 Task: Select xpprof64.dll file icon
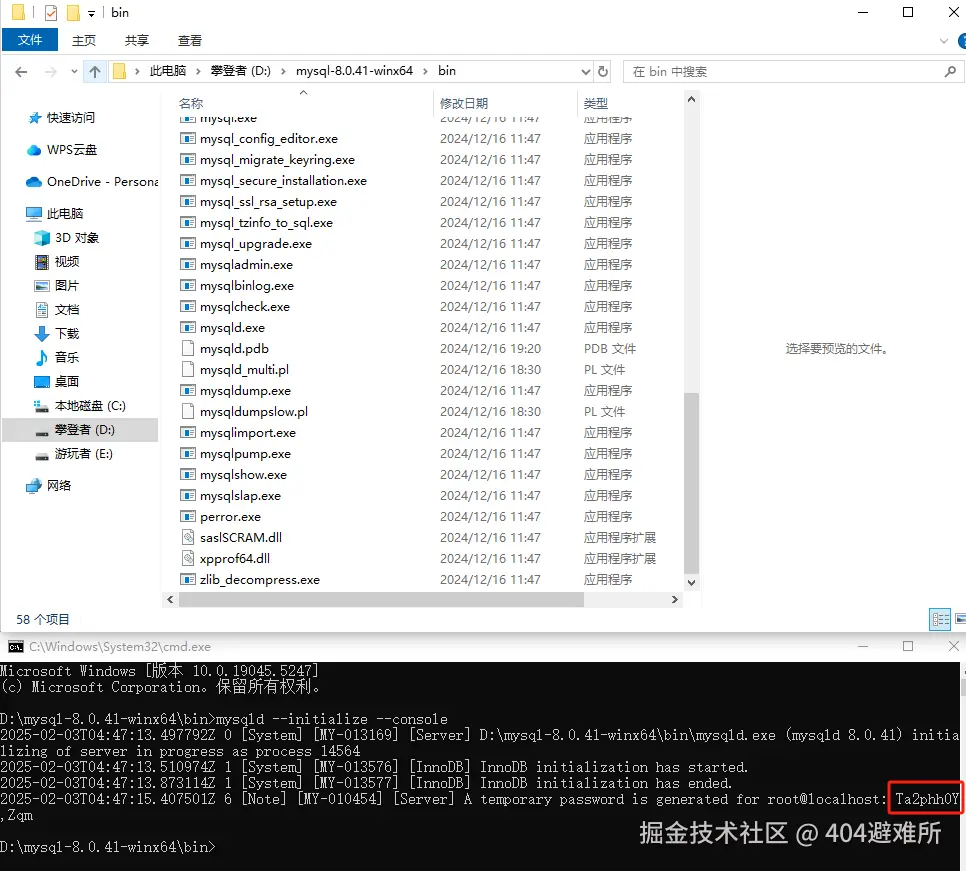[x=188, y=558]
